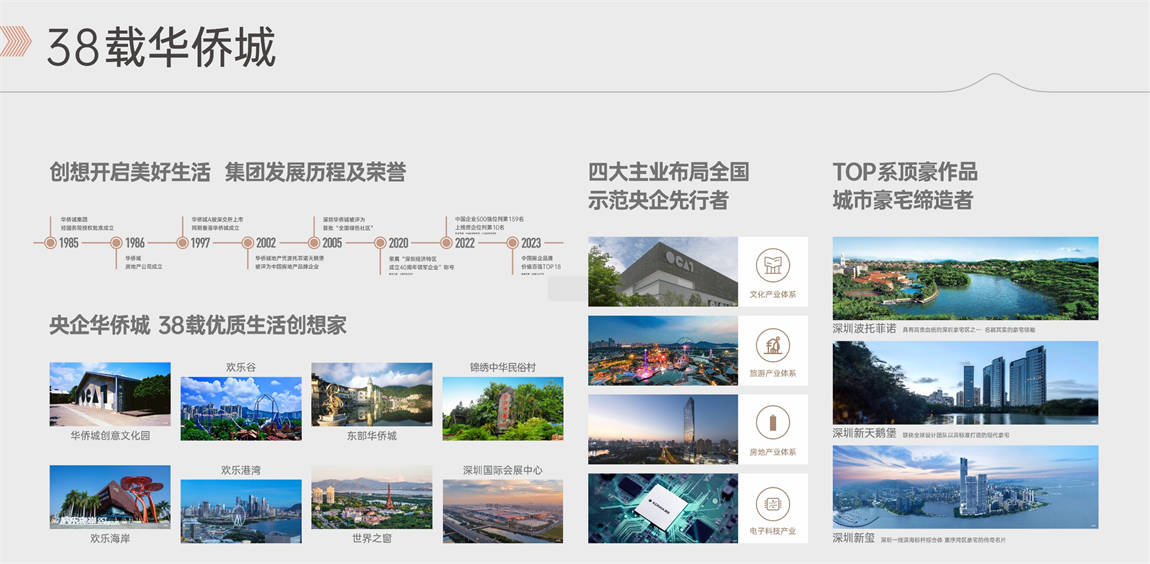Open the 世界之窗 photo
The image size is (1150, 564).
(x=372, y=497)
